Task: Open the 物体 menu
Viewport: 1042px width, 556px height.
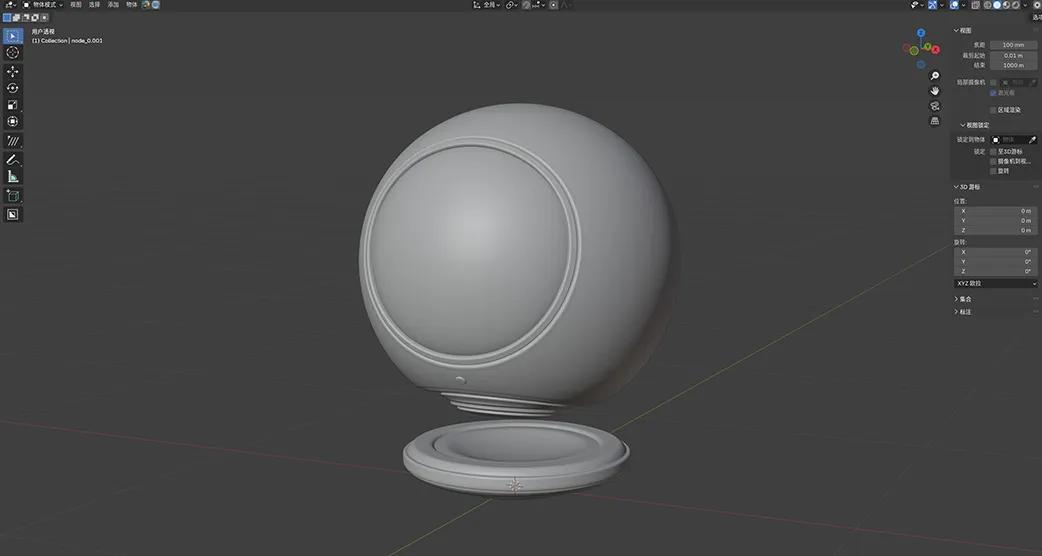Action: [132, 5]
